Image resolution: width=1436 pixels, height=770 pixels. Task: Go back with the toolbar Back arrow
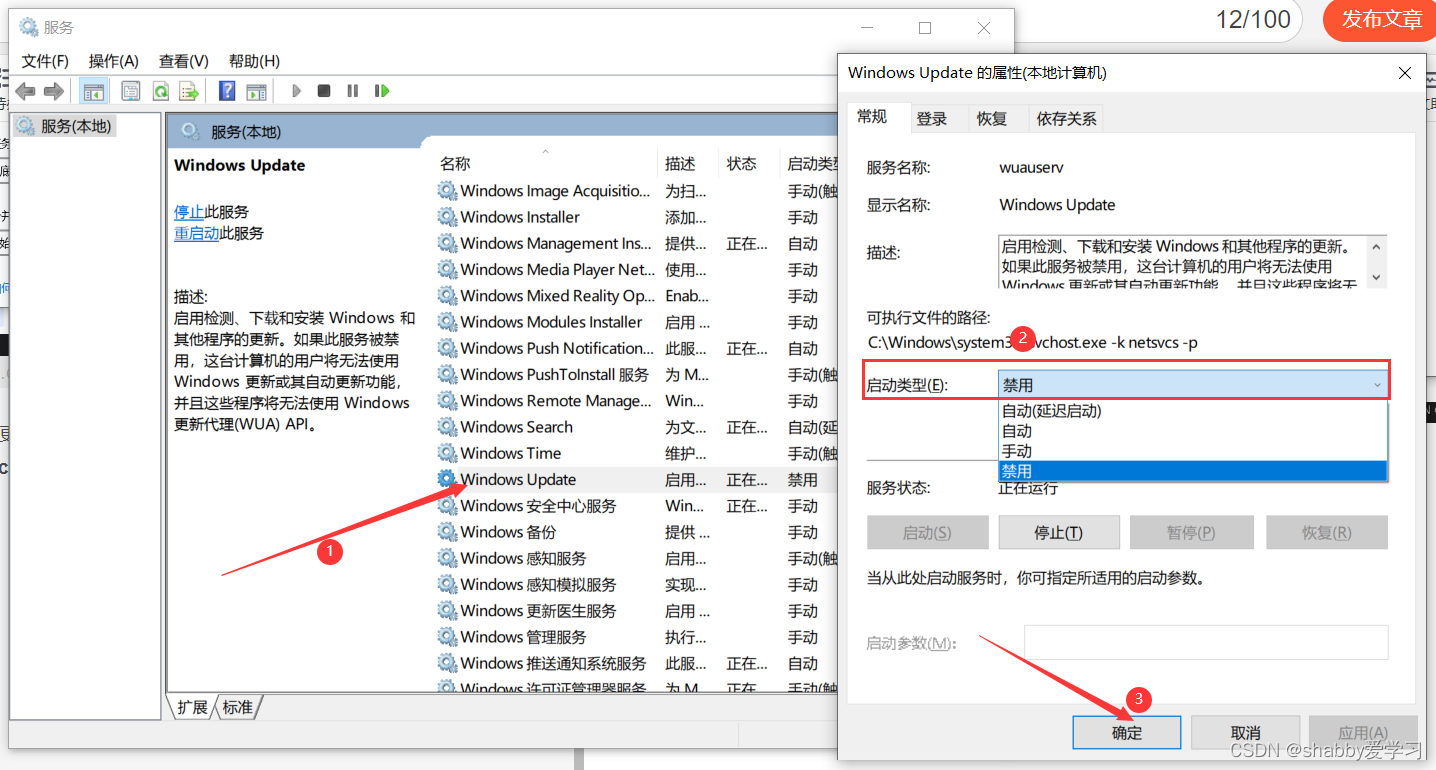[x=26, y=91]
